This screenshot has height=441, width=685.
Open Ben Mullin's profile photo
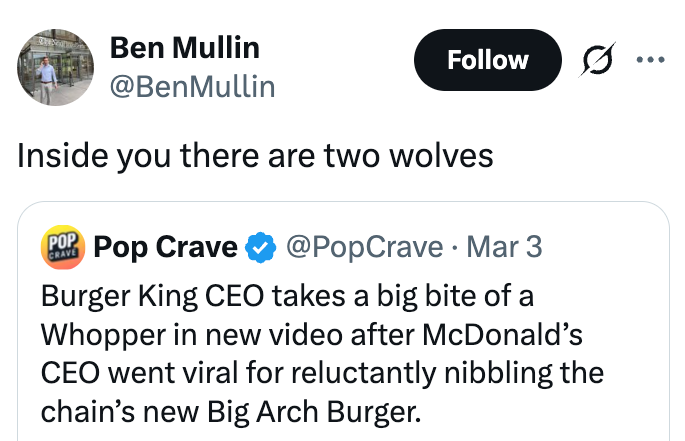[55, 67]
